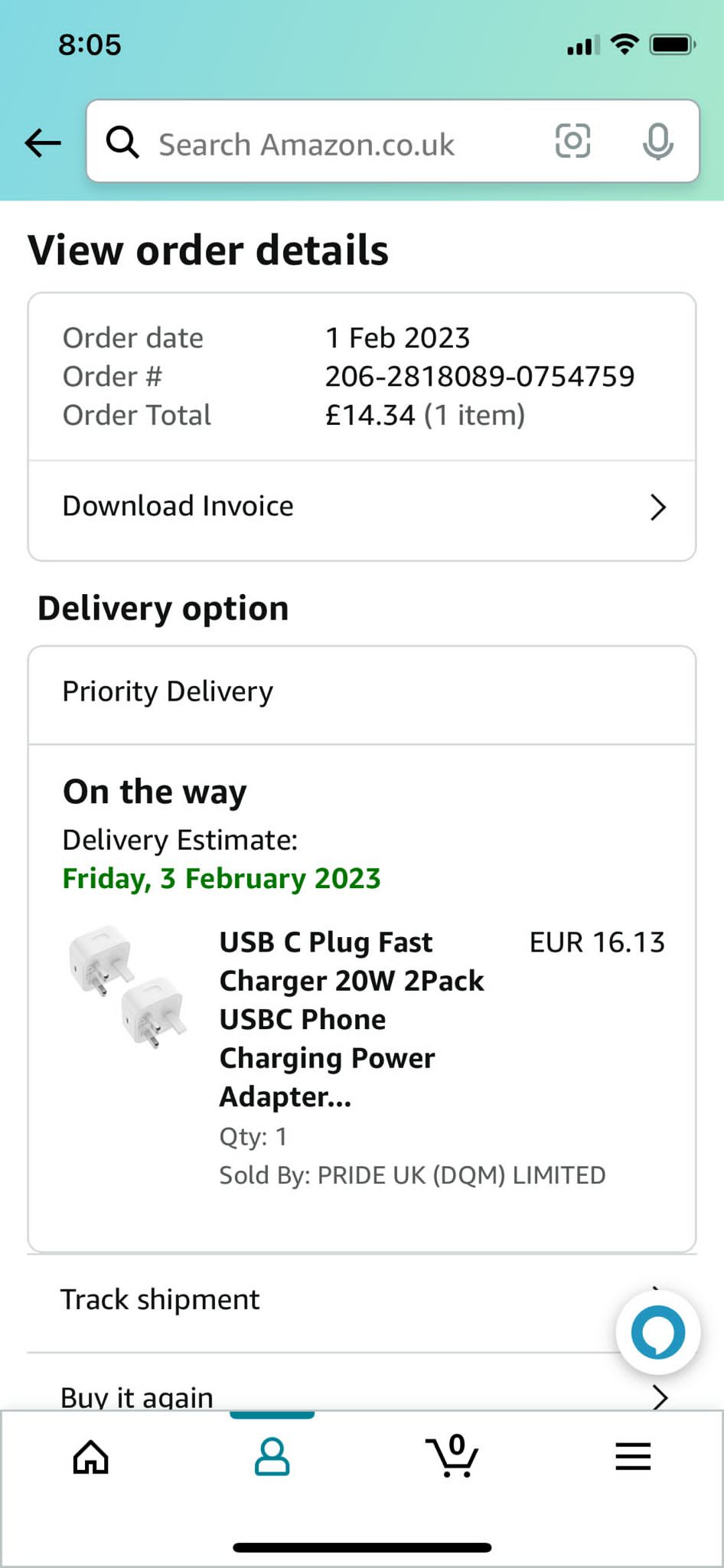This screenshot has width=724, height=1568.
Task: Open the Alexa assistant floating button
Action: pos(657,1332)
